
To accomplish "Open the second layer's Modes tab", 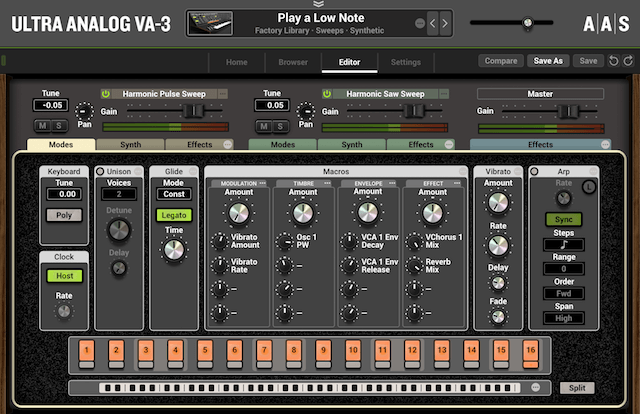I will coord(283,145).
